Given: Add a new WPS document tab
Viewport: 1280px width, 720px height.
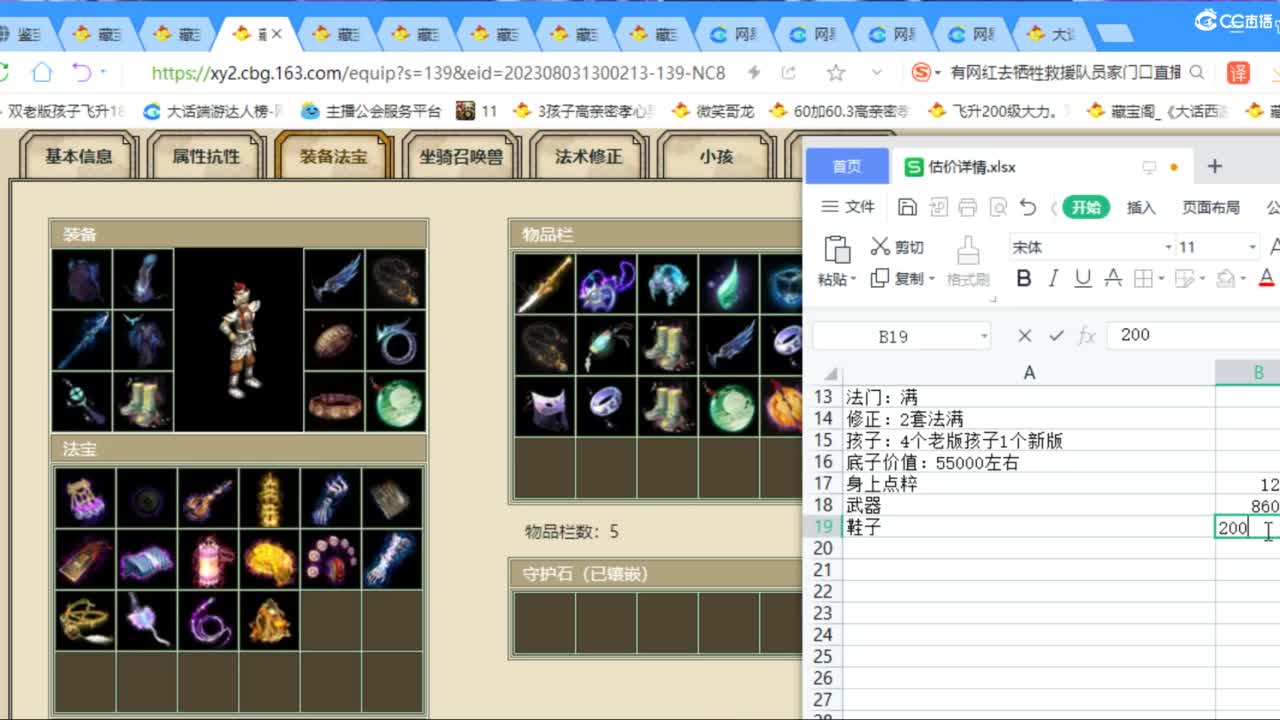Looking at the screenshot, I should pyautogui.click(x=1215, y=166).
